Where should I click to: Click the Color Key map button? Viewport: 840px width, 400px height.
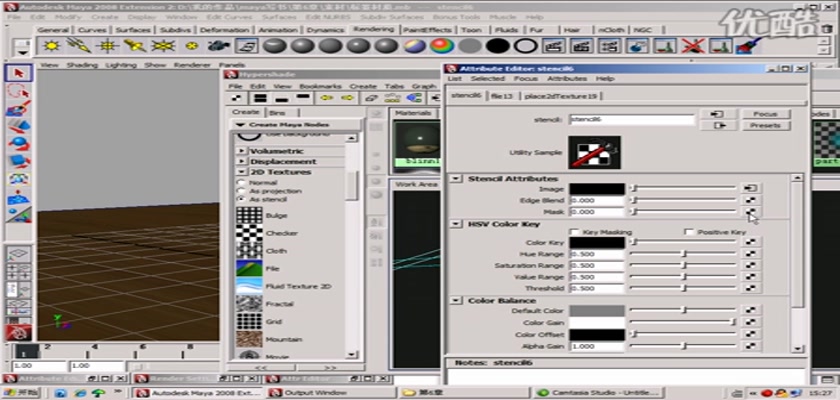click(751, 242)
